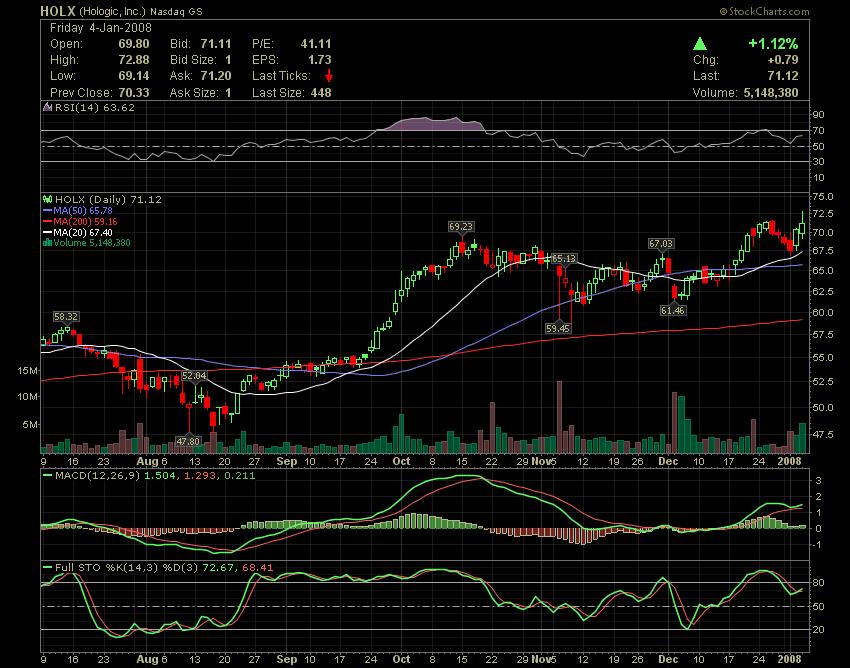
Task: Click the HOLX ticker symbol title
Action: point(58,11)
